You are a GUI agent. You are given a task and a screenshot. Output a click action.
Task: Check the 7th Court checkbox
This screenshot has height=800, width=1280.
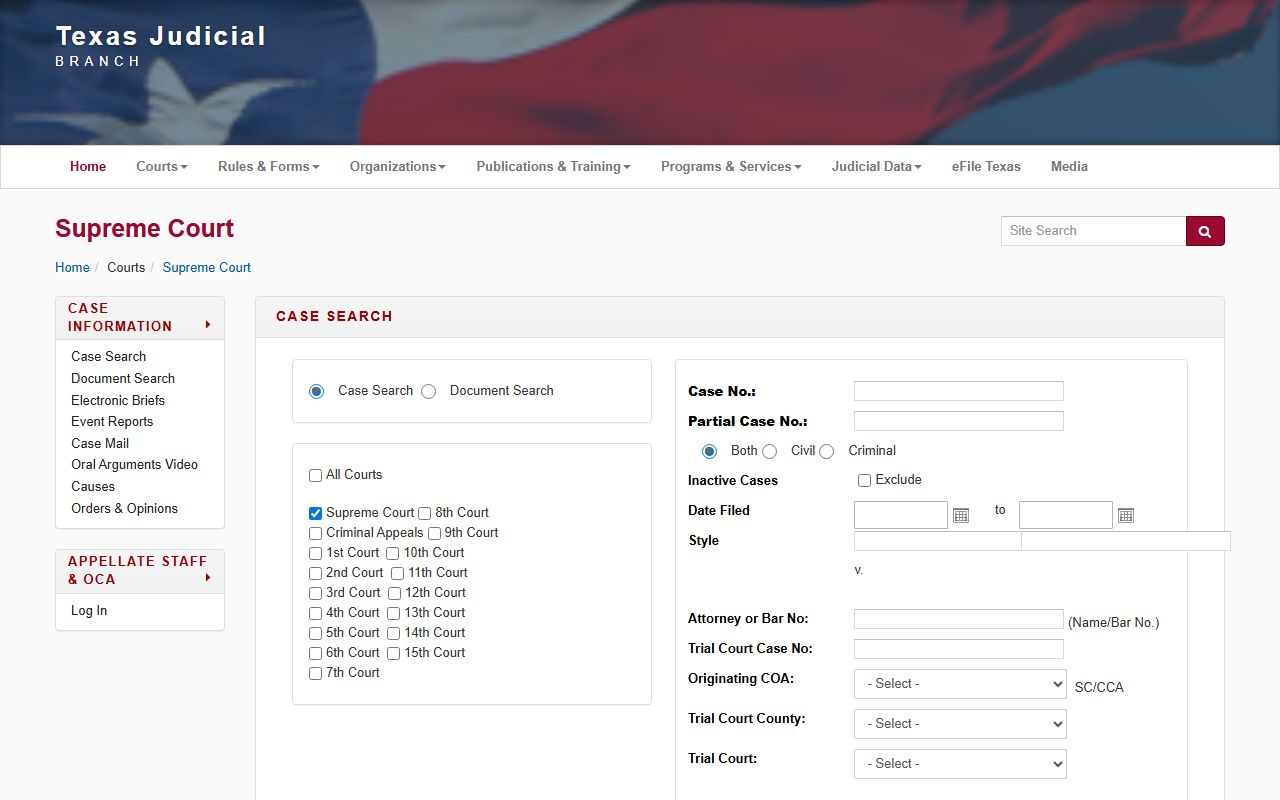coord(316,673)
